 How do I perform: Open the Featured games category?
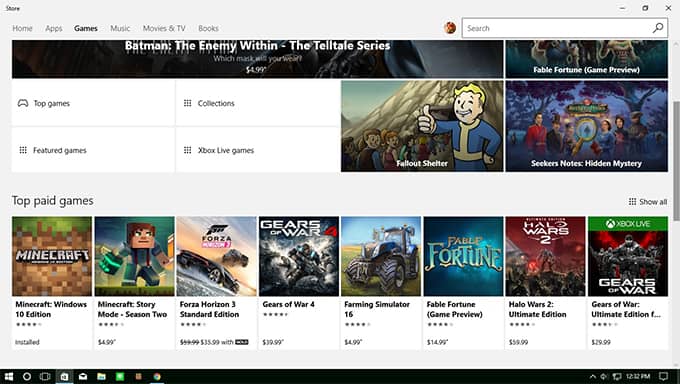pos(93,150)
